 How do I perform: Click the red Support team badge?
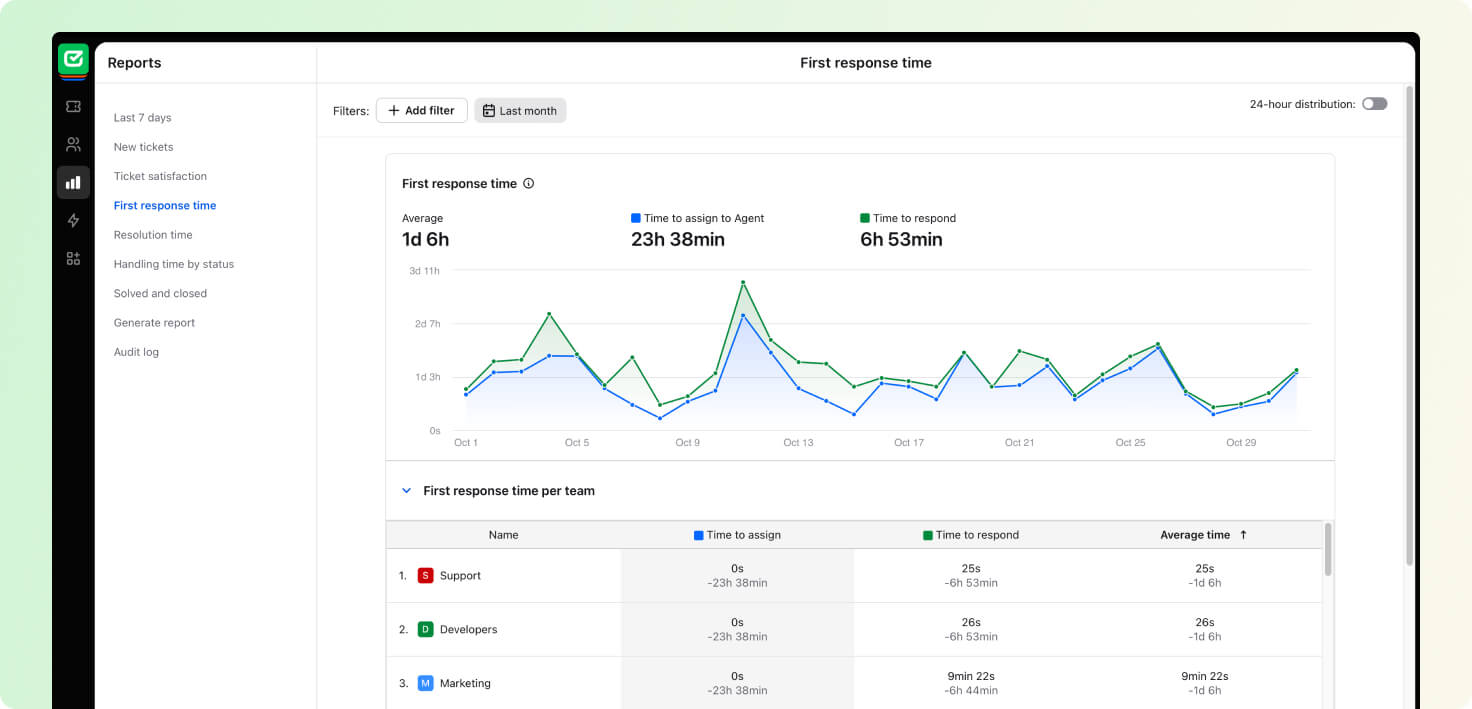pos(425,576)
